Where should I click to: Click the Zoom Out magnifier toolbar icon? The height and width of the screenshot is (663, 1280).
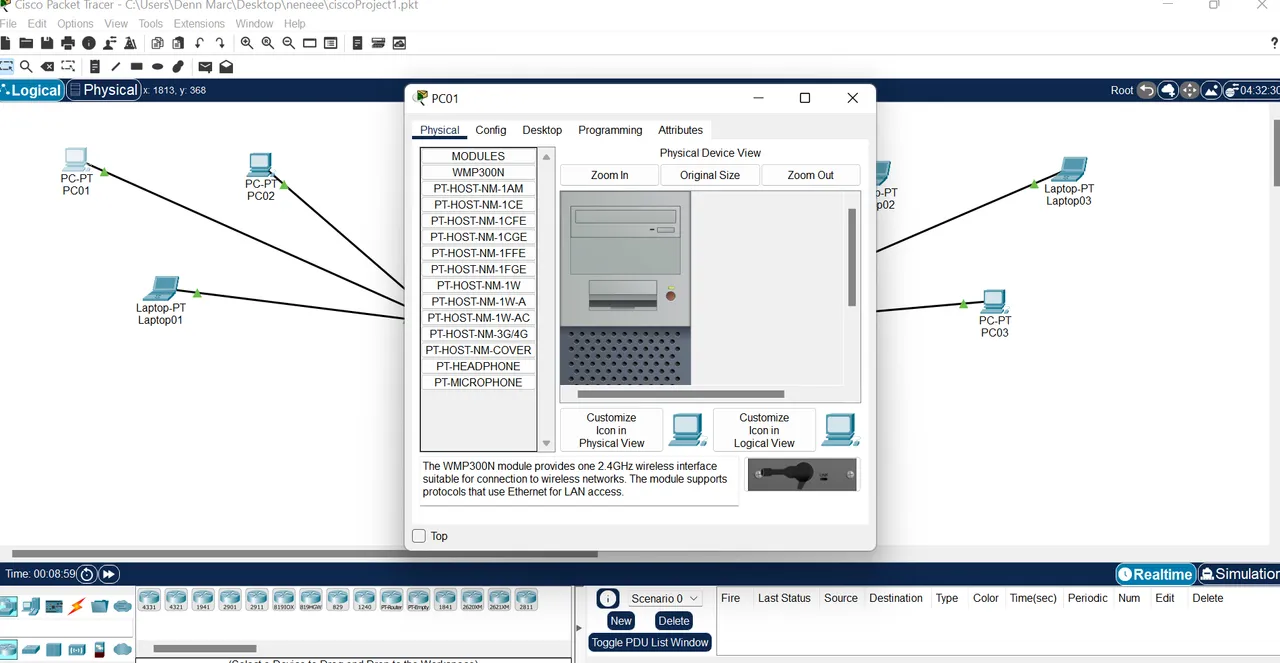point(289,43)
